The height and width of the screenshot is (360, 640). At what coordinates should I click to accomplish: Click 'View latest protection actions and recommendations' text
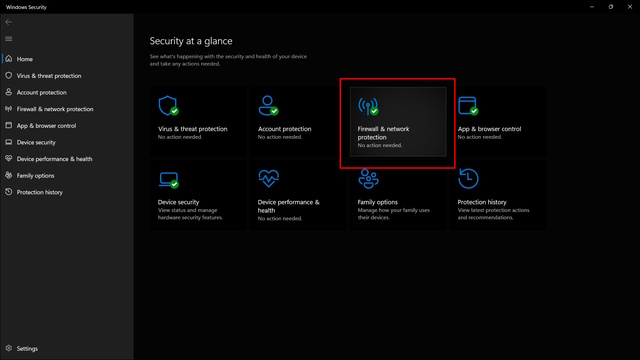[x=493, y=214]
